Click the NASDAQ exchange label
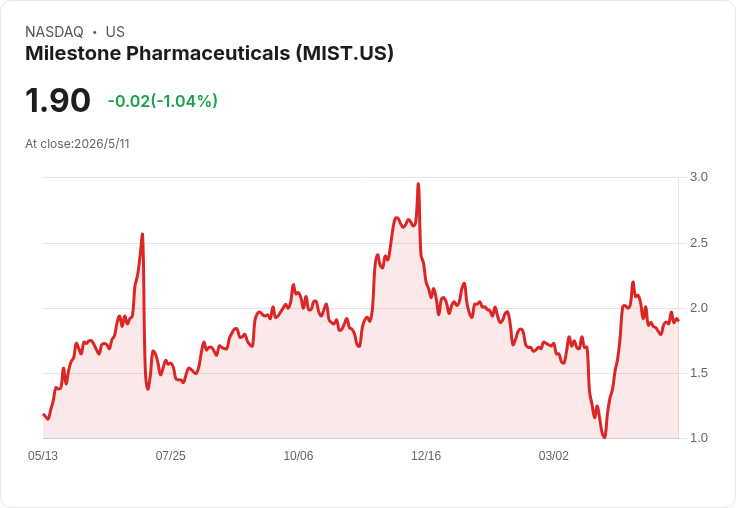The image size is (736, 508). tap(54, 32)
